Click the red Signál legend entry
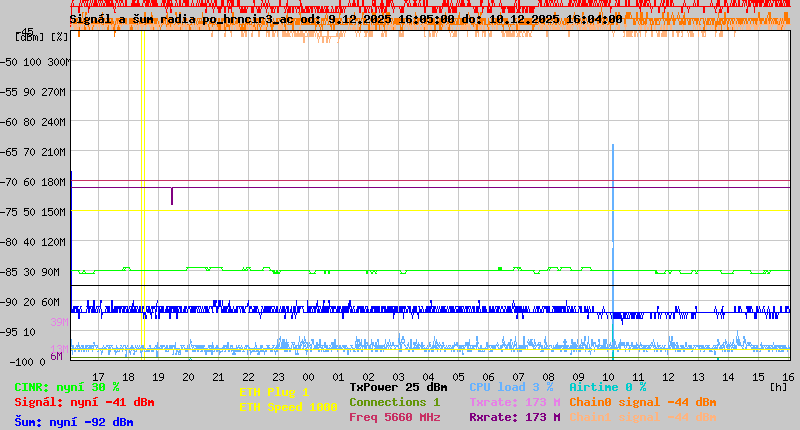The height and width of the screenshot is (430, 800). click(x=84, y=402)
